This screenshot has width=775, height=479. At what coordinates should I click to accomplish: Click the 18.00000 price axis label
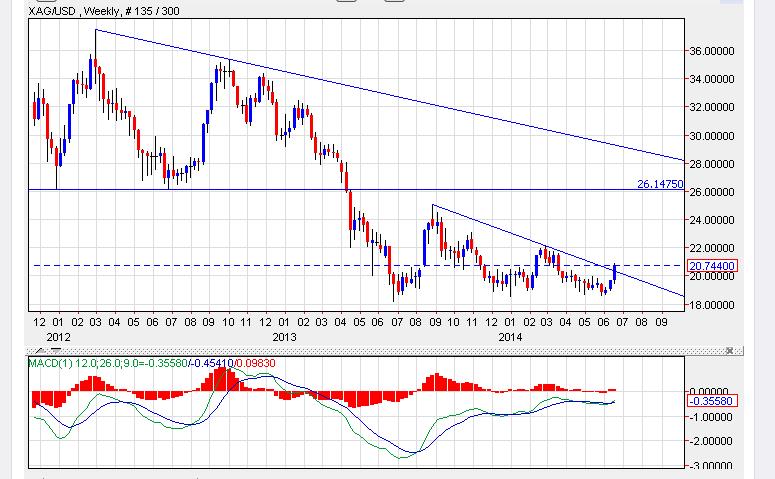point(714,304)
